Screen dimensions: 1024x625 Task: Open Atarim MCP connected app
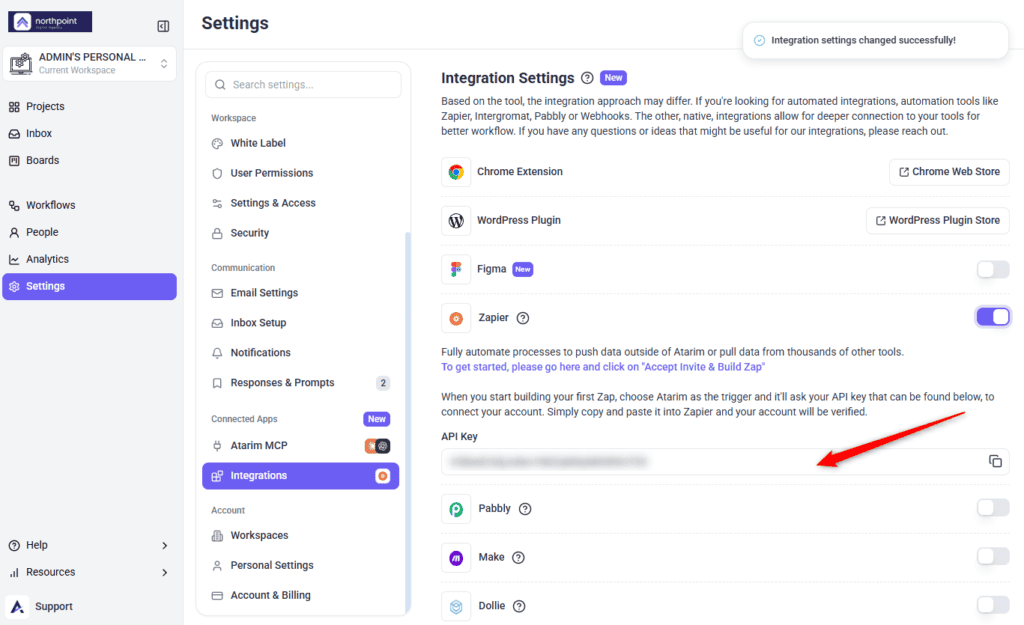click(x=300, y=445)
